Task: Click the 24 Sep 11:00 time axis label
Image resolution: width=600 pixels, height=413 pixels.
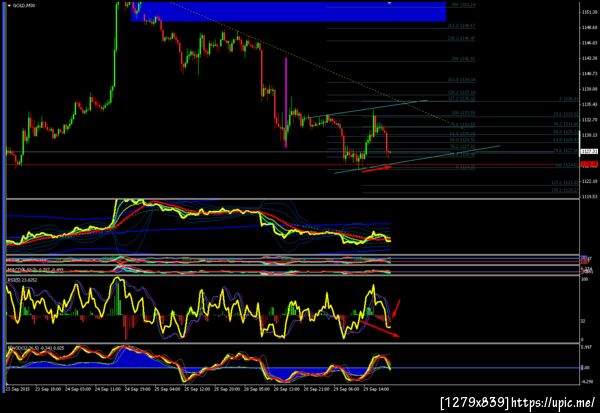Action: coord(108,389)
